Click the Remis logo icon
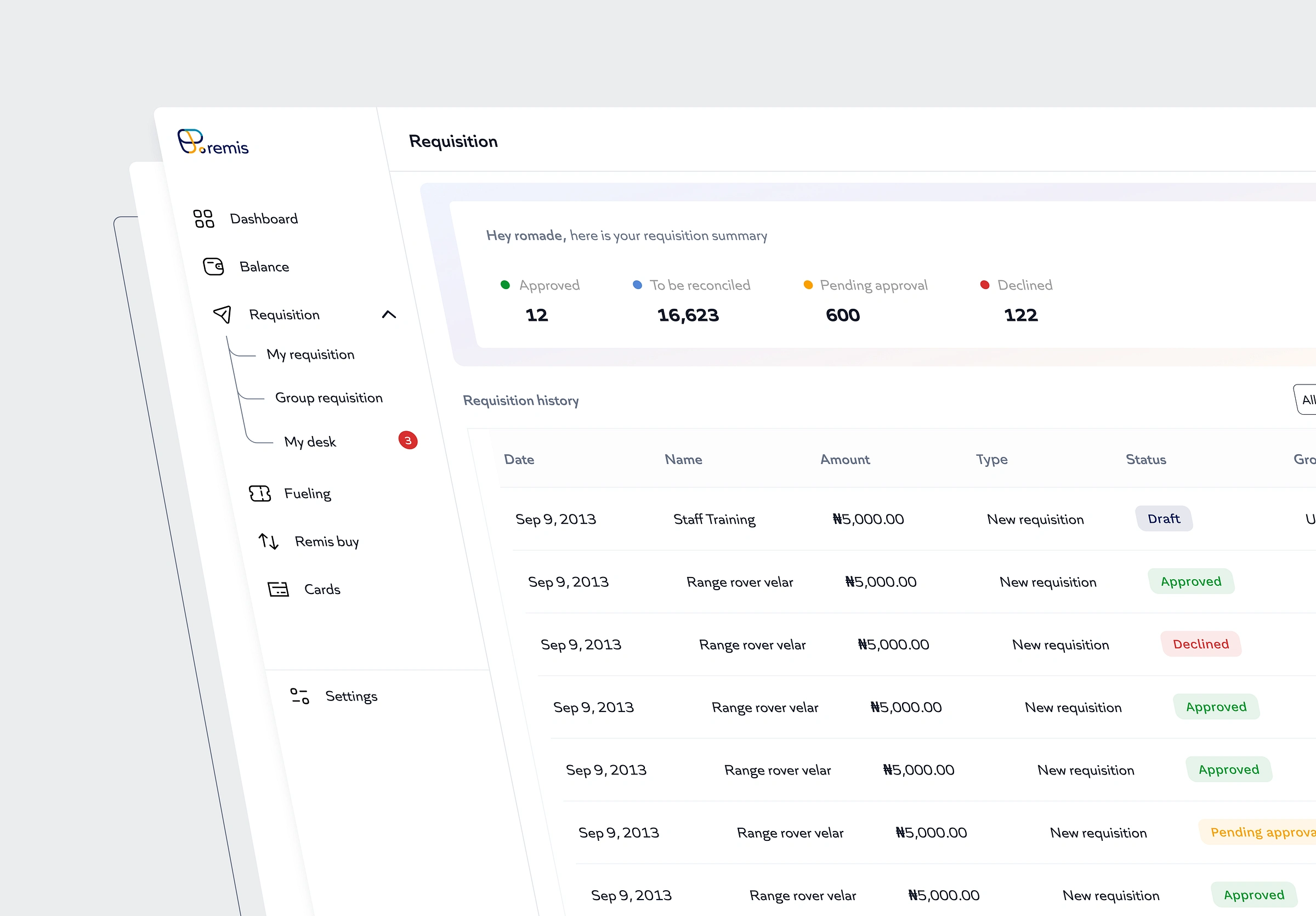The width and height of the screenshot is (1316, 916). (191, 141)
